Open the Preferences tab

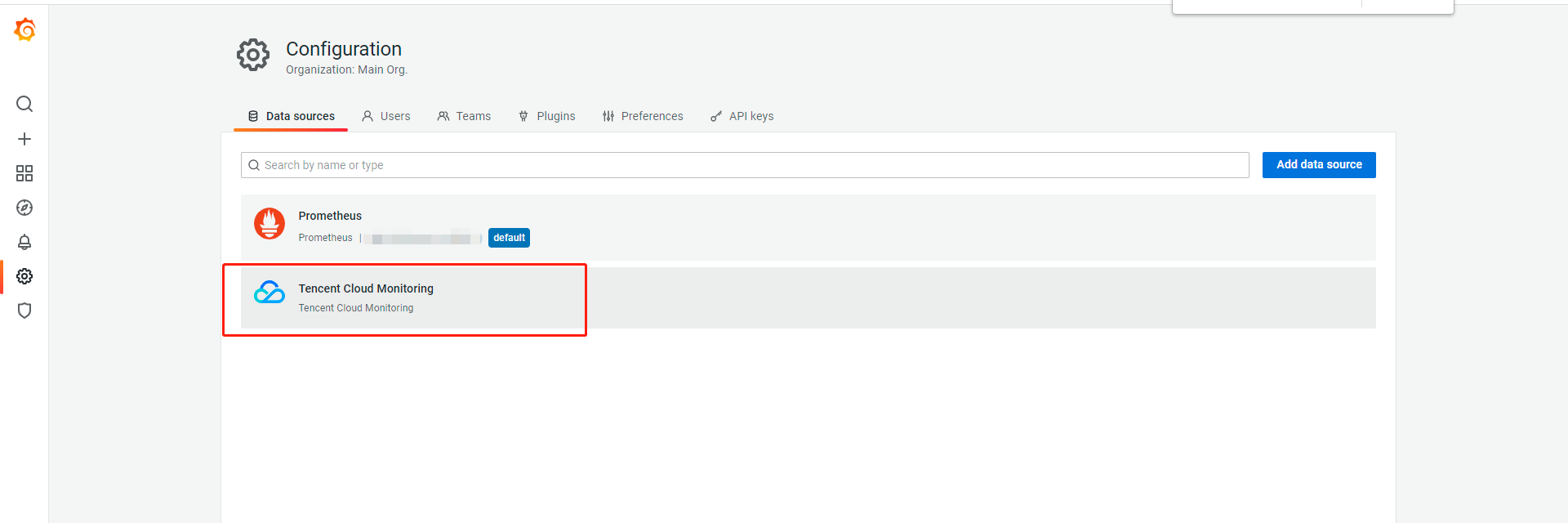[643, 116]
